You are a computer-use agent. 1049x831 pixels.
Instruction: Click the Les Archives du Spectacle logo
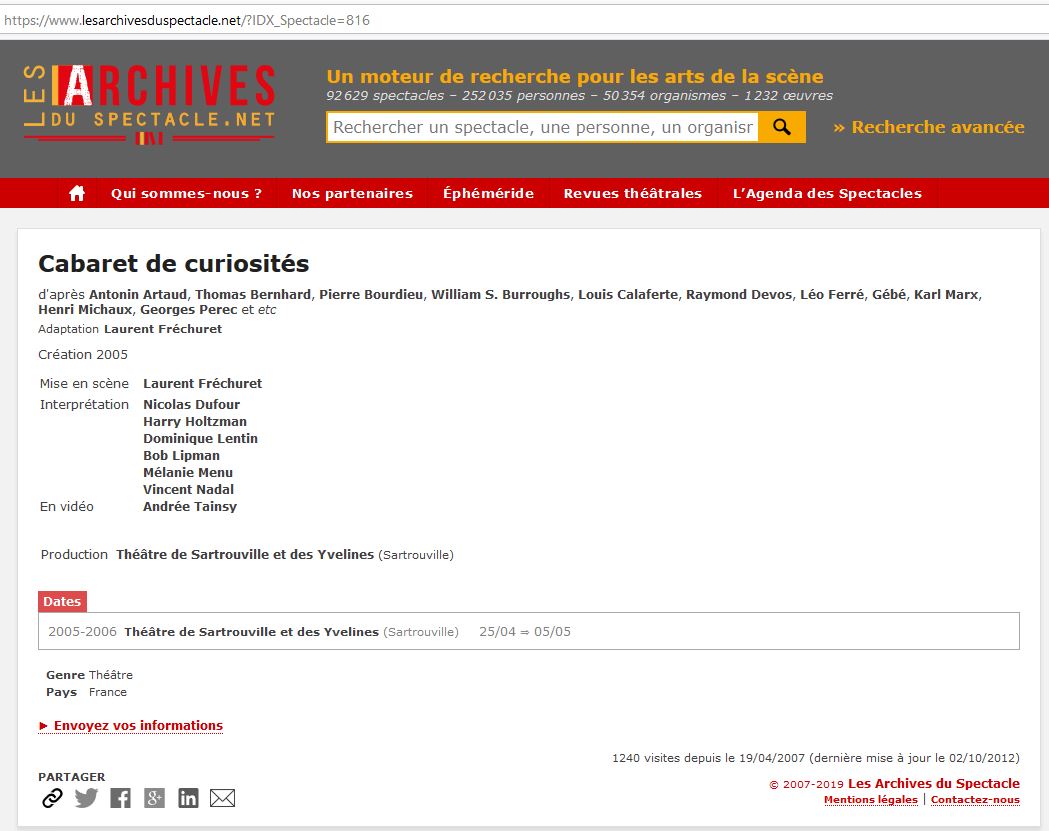pos(148,104)
